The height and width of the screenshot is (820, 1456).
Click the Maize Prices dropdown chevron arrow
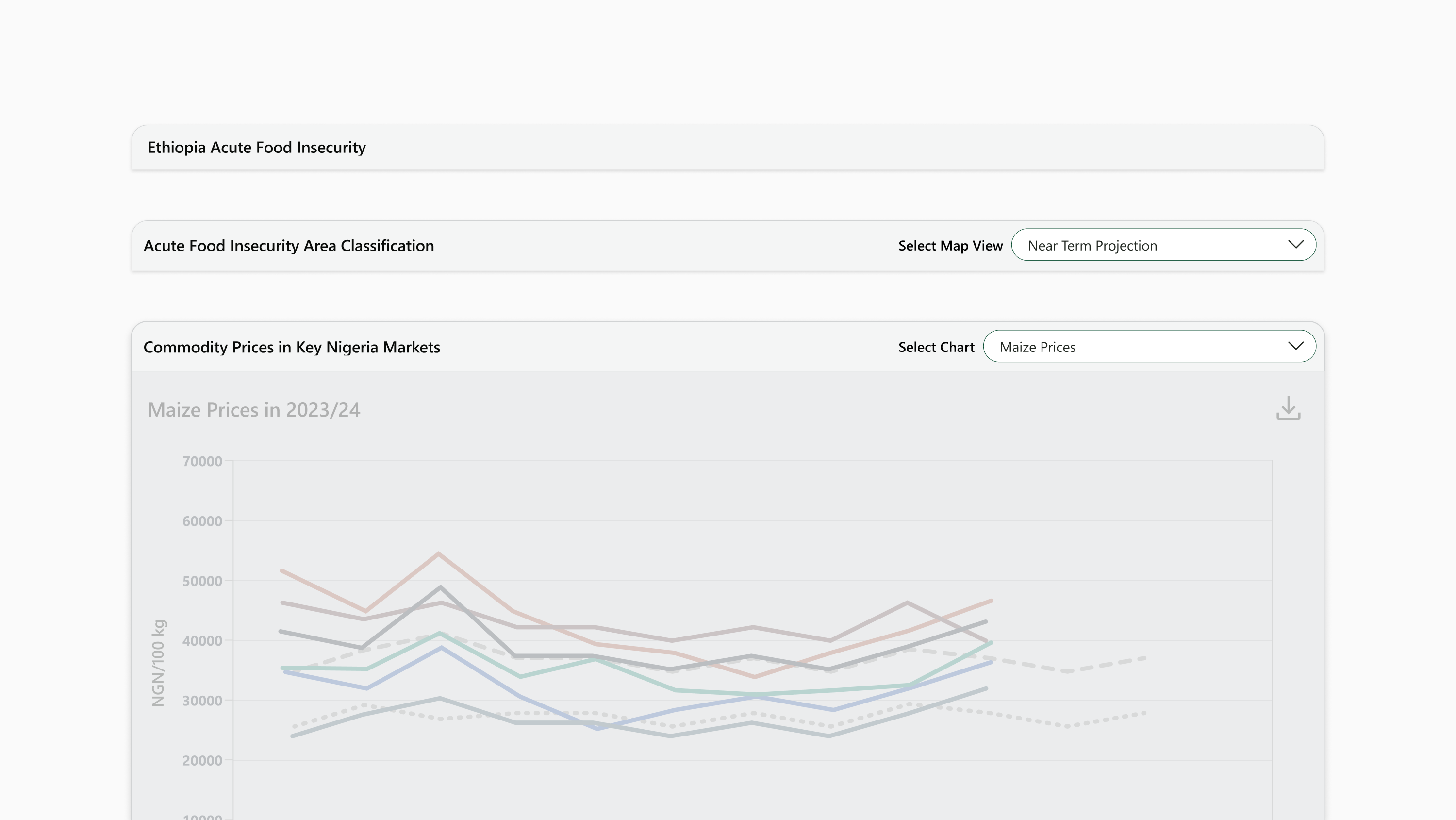coord(1295,346)
